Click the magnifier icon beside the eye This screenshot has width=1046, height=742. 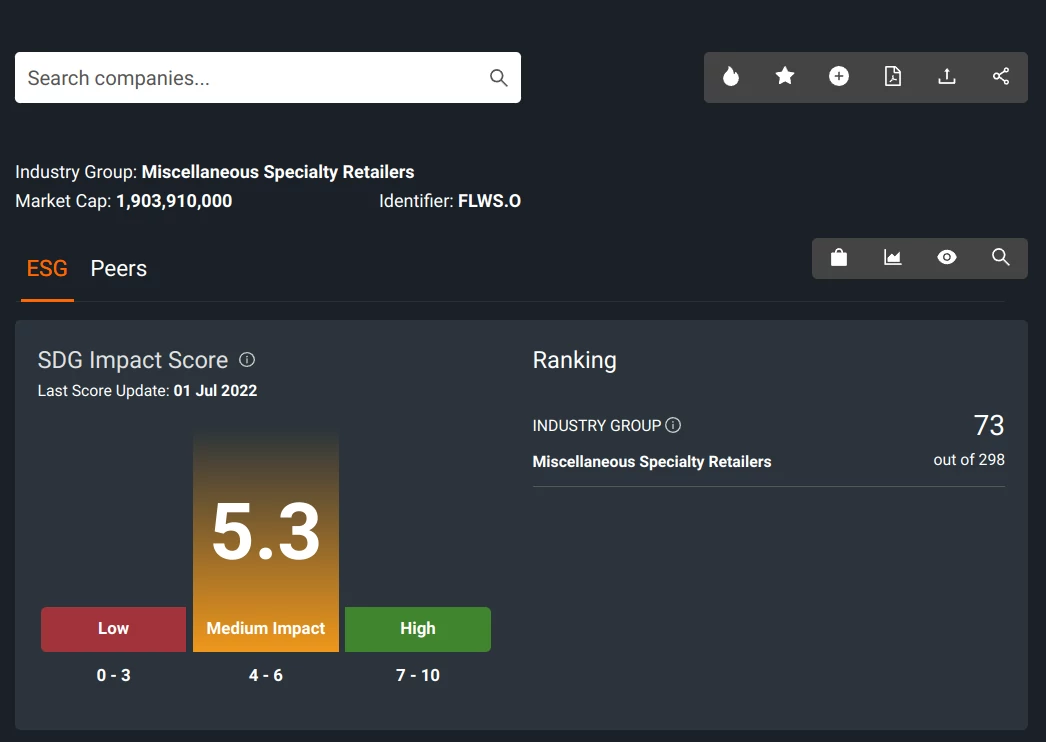click(1001, 258)
